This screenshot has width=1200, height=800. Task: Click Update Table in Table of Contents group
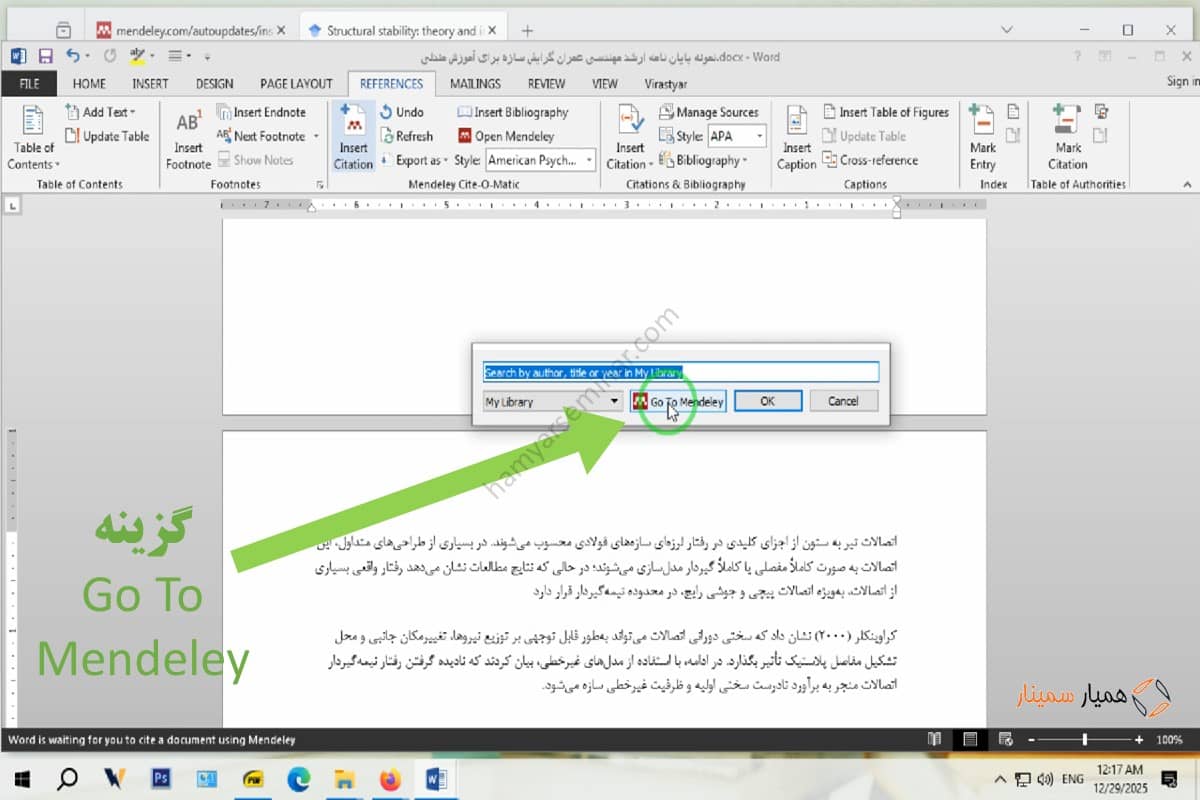pos(107,136)
